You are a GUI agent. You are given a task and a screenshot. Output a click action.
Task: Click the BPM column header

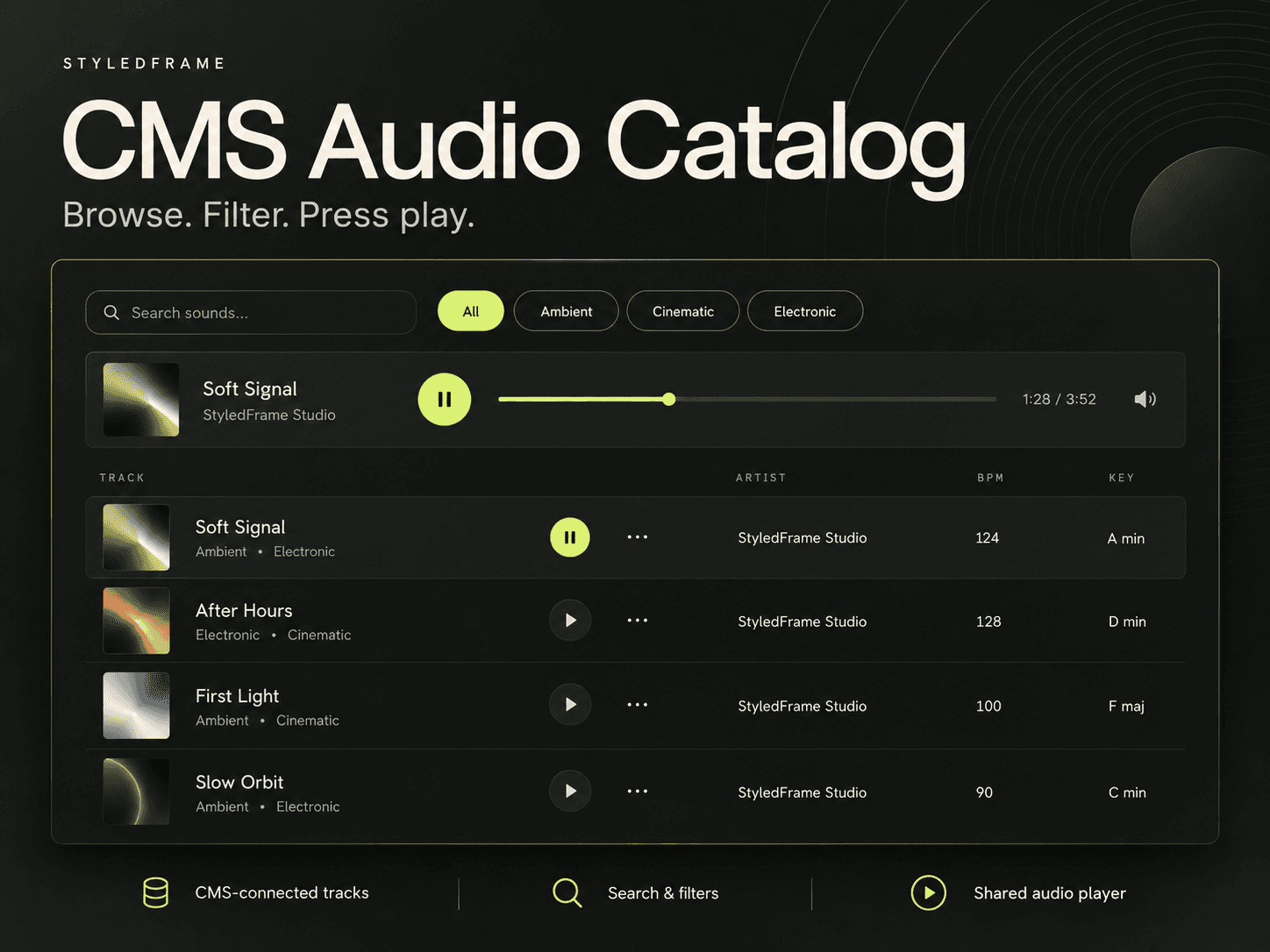click(x=990, y=478)
